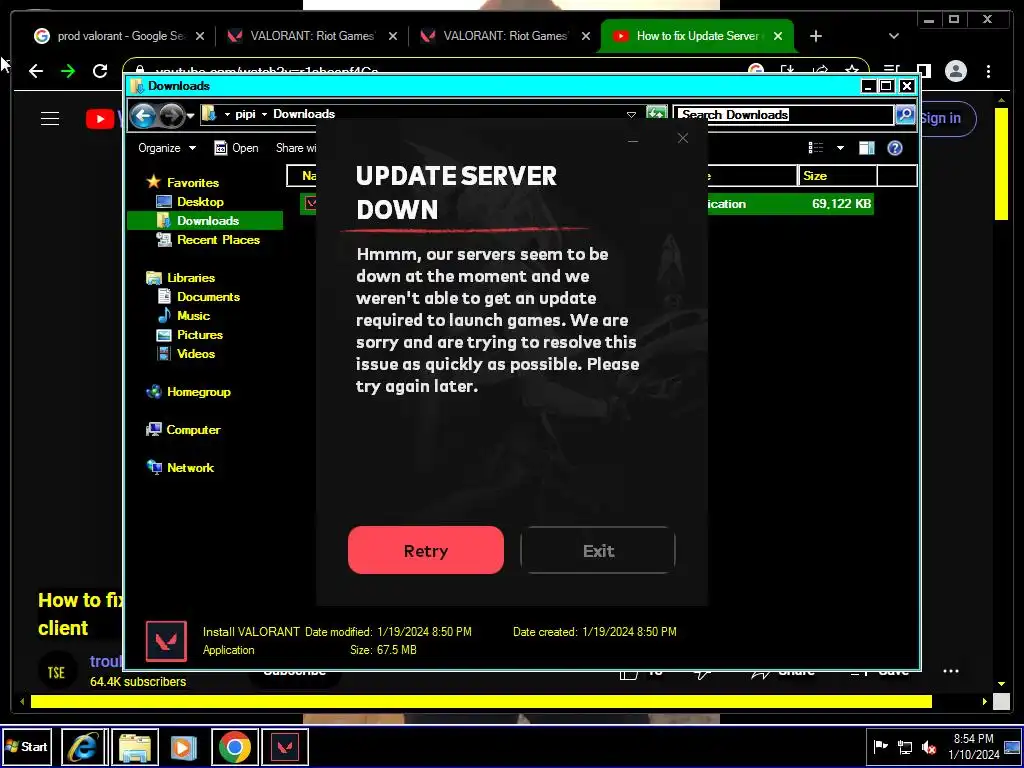Open the YouTube hamburger guide menu
This screenshot has width=1024, height=768.
click(x=50, y=118)
